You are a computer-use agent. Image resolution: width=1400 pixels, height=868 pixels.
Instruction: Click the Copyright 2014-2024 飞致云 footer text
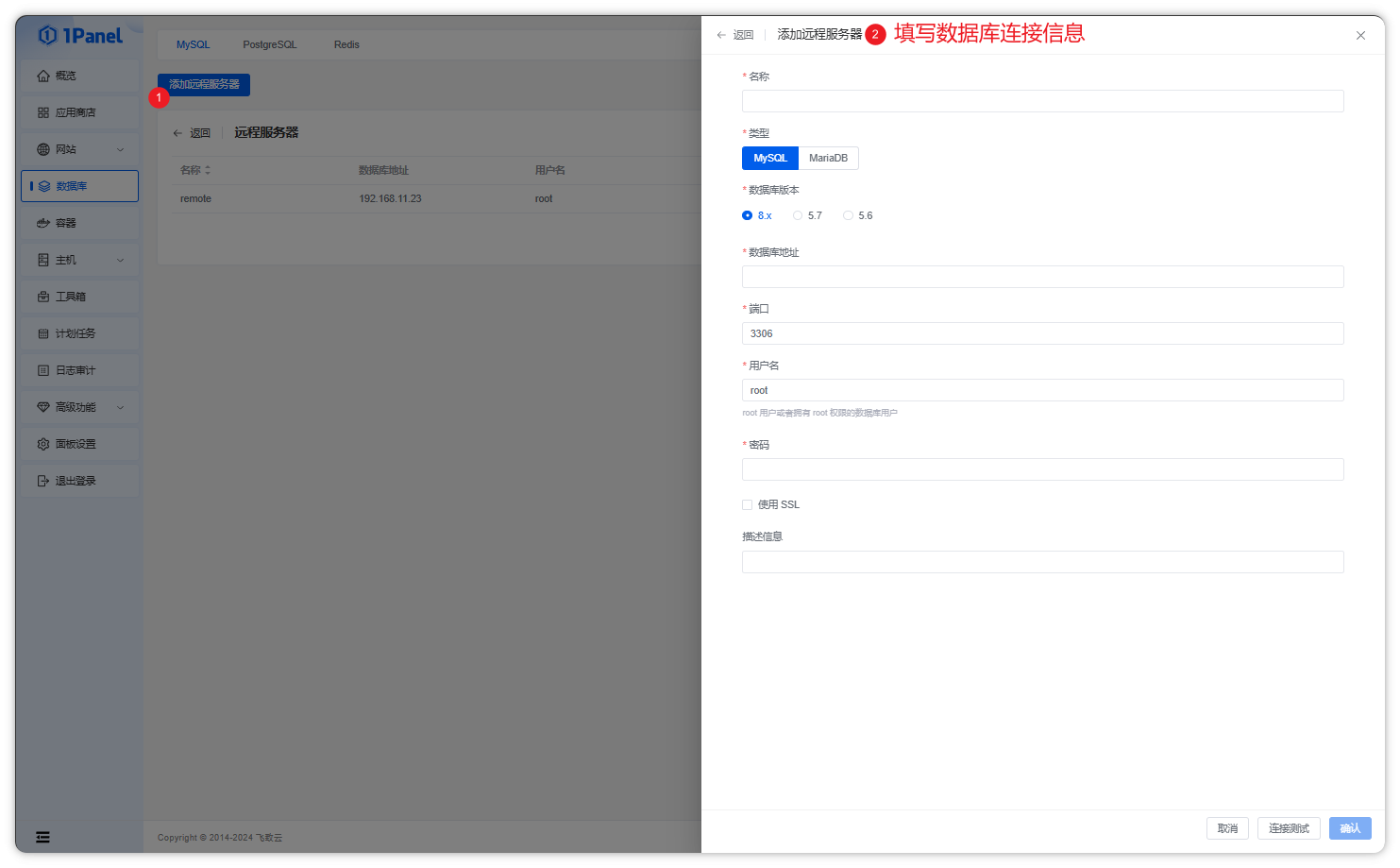(x=220, y=838)
